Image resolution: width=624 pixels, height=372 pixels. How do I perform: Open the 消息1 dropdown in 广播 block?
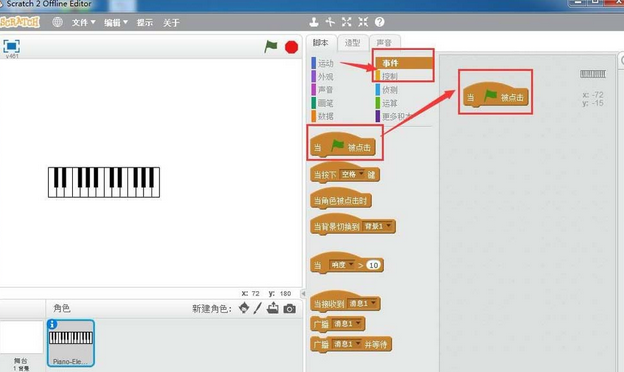click(x=347, y=324)
